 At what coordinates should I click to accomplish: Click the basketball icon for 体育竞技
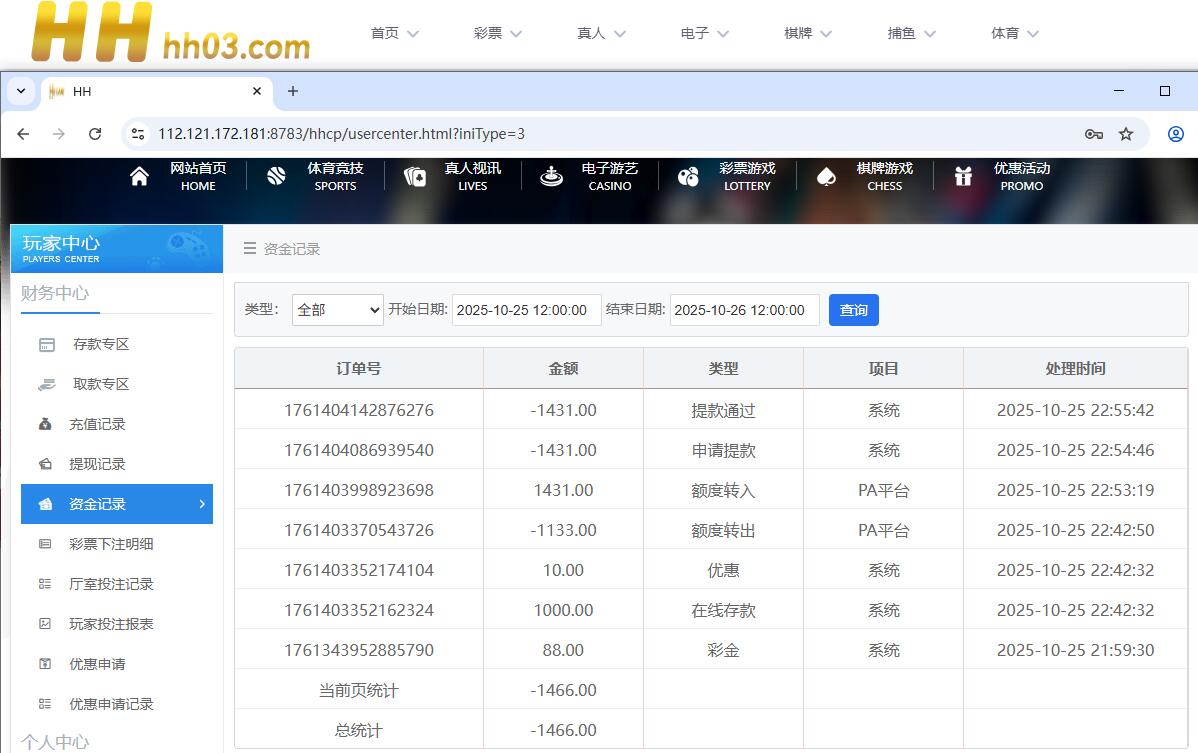[x=277, y=177]
